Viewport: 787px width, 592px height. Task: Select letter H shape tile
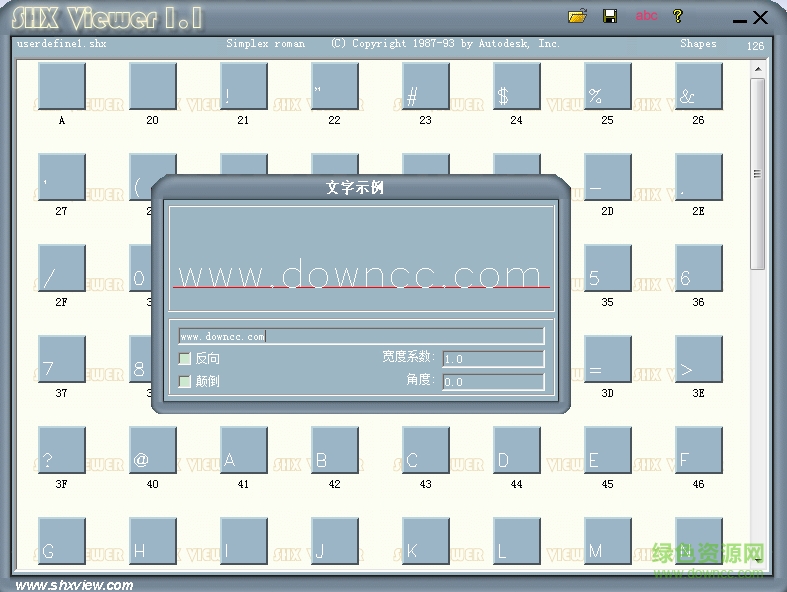pyautogui.click(x=153, y=541)
